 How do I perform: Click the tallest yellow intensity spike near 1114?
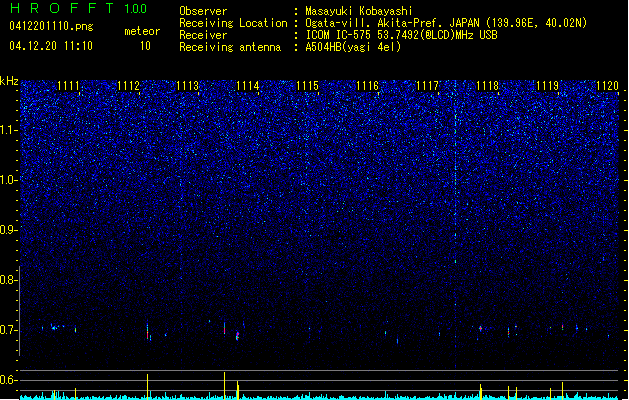coord(225,386)
